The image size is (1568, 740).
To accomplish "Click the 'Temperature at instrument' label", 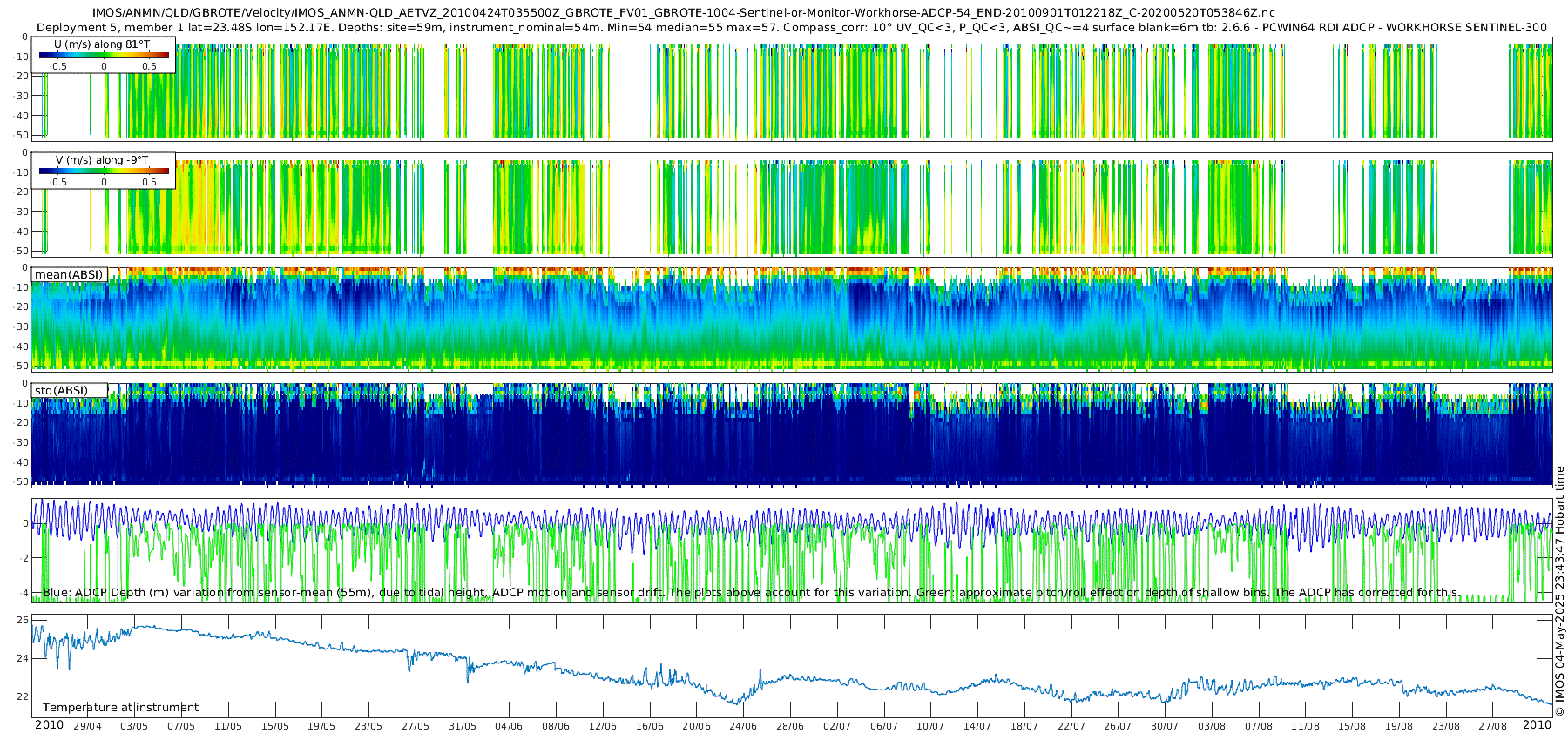I will coord(120,708).
